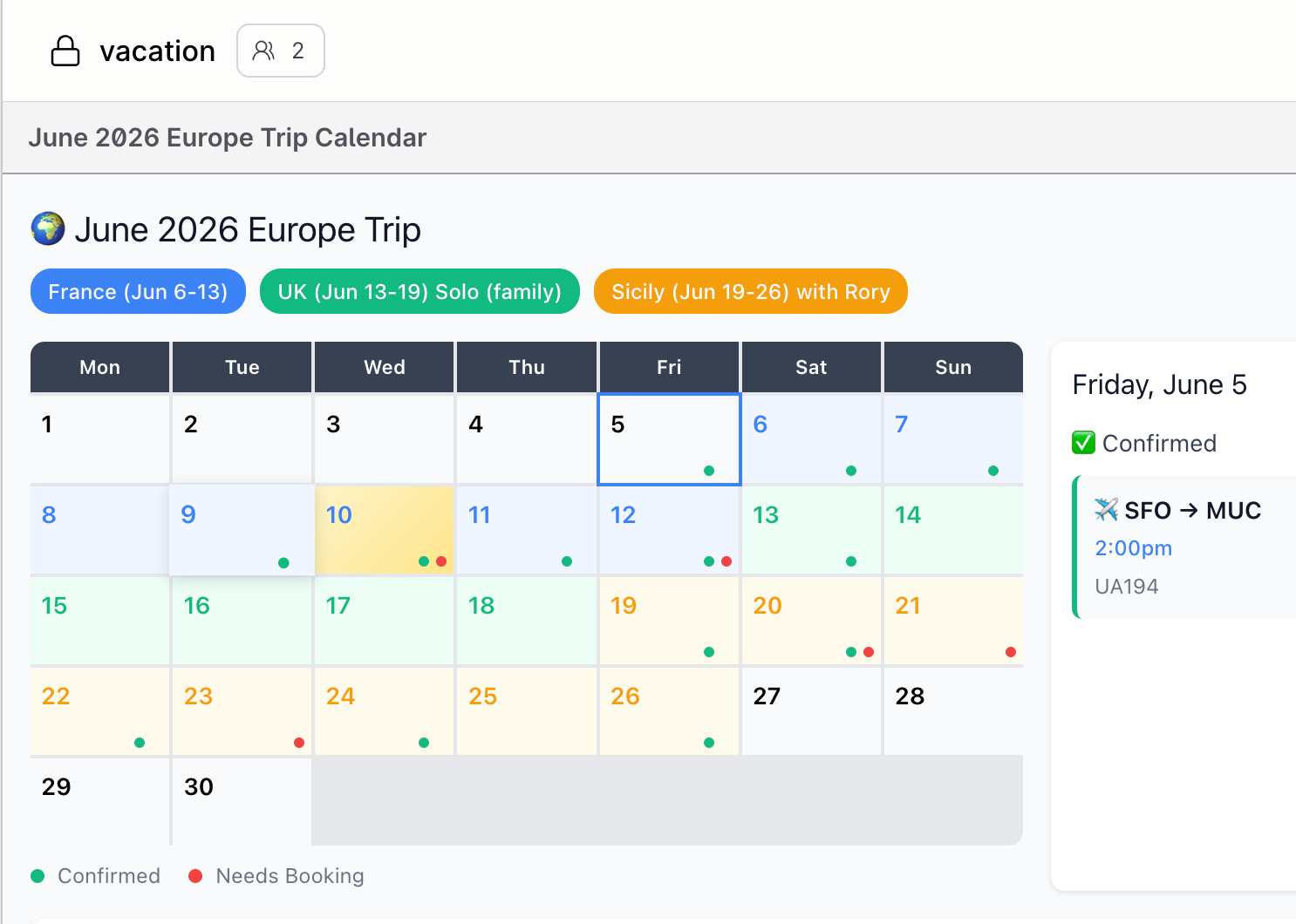Viewport: 1296px width, 924px height.
Task: Select June 2 on the calendar
Action: click(x=242, y=439)
